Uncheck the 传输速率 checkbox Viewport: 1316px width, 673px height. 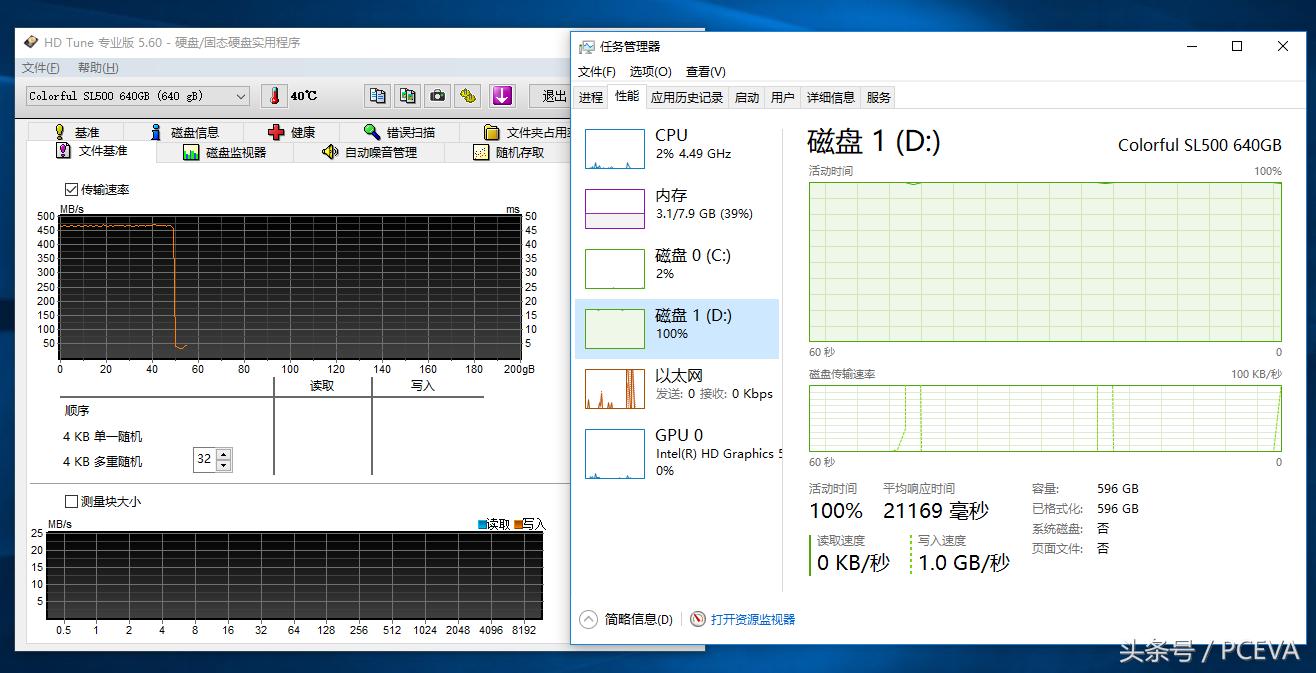[69, 189]
